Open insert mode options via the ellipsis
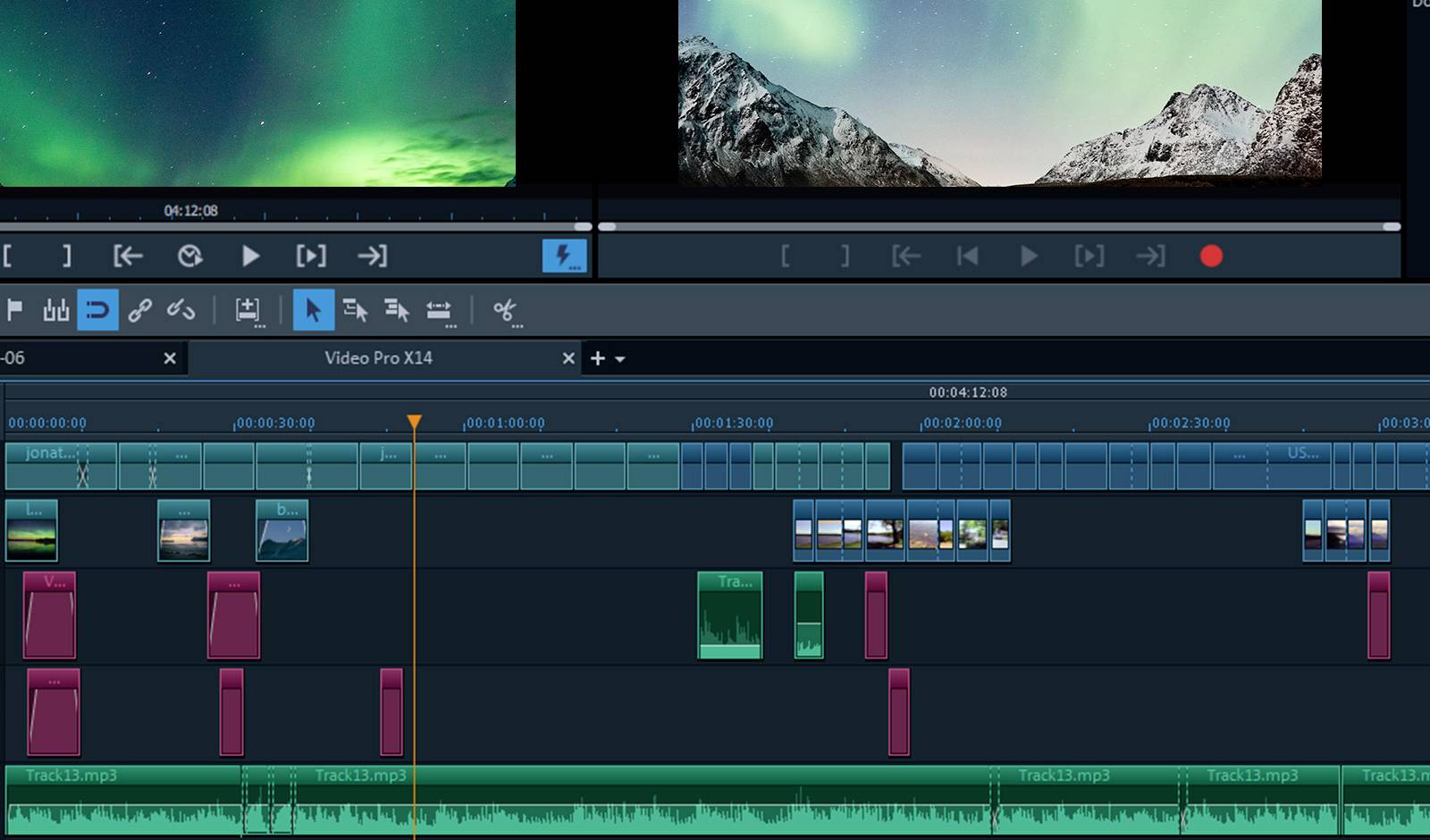This screenshot has width=1430, height=840. coord(260,325)
